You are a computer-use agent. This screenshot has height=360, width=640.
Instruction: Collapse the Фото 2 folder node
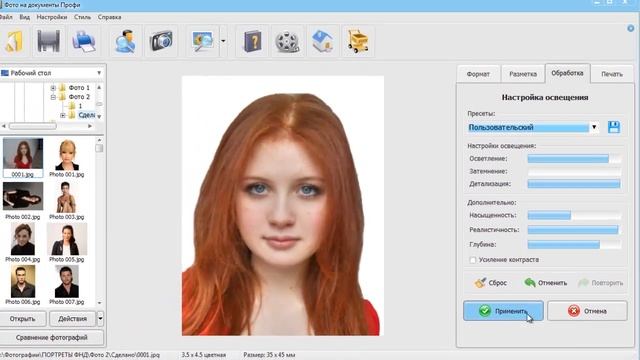[x=53, y=97]
